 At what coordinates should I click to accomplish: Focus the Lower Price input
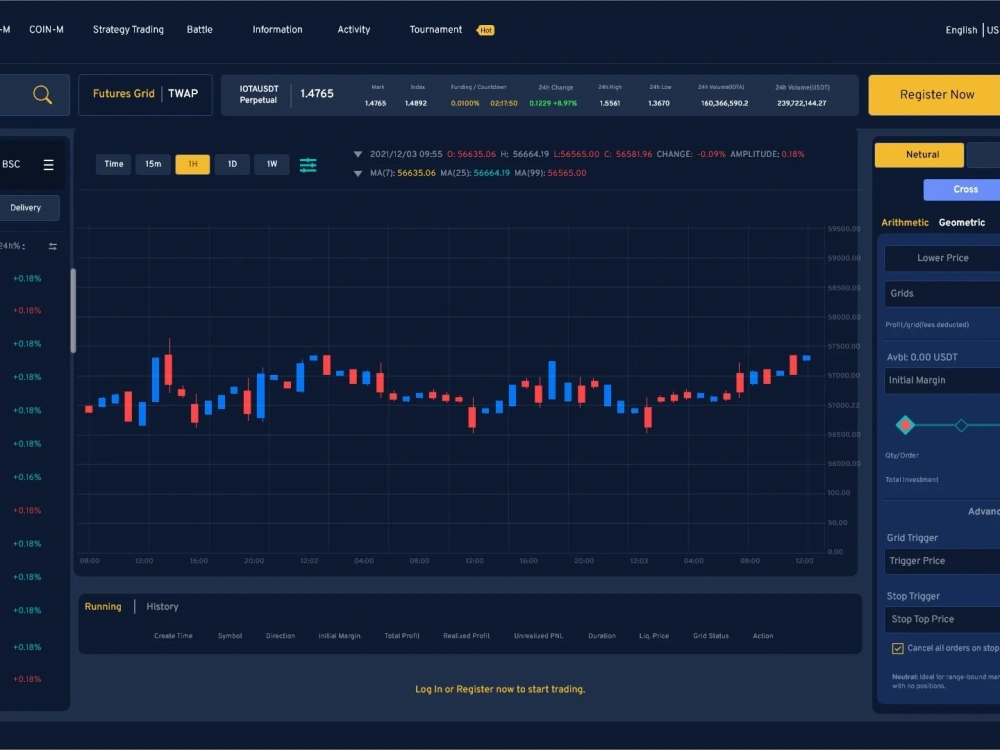point(942,258)
